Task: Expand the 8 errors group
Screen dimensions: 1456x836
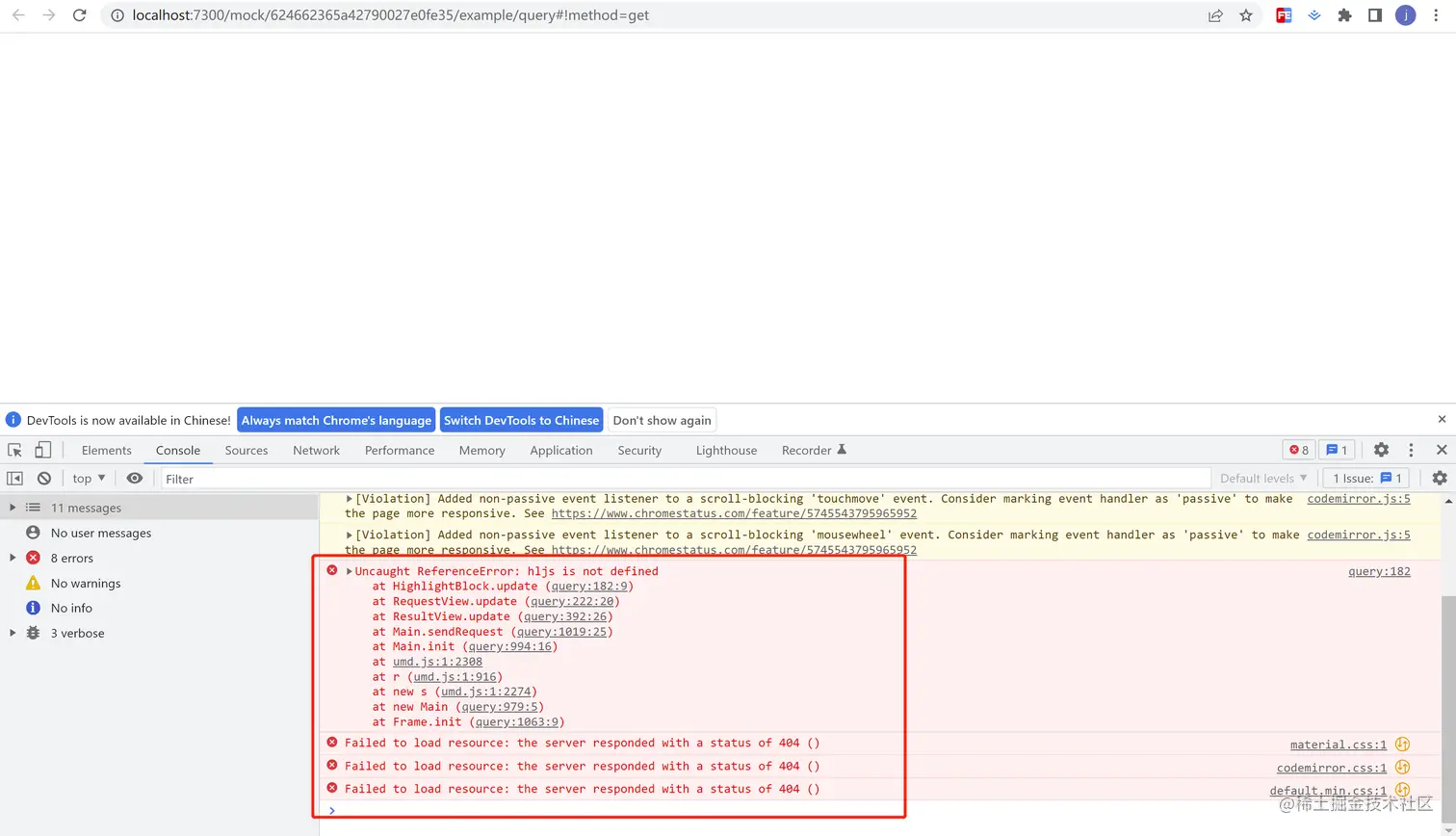Action: tap(13, 558)
